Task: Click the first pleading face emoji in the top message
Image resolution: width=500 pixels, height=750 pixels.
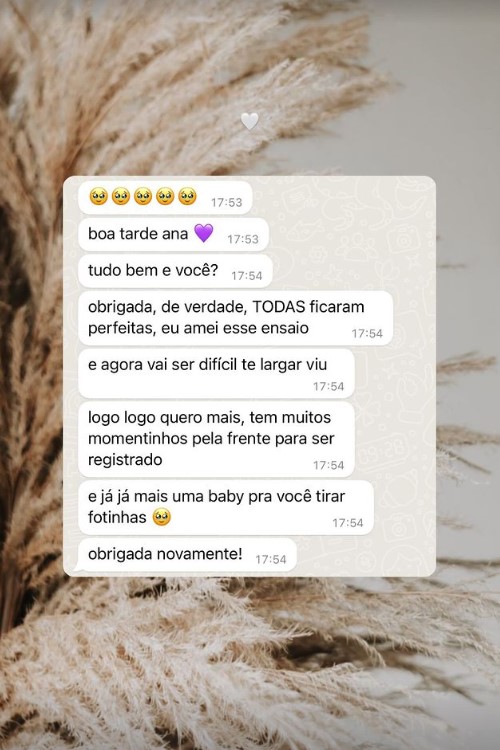Action: tap(99, 197)
